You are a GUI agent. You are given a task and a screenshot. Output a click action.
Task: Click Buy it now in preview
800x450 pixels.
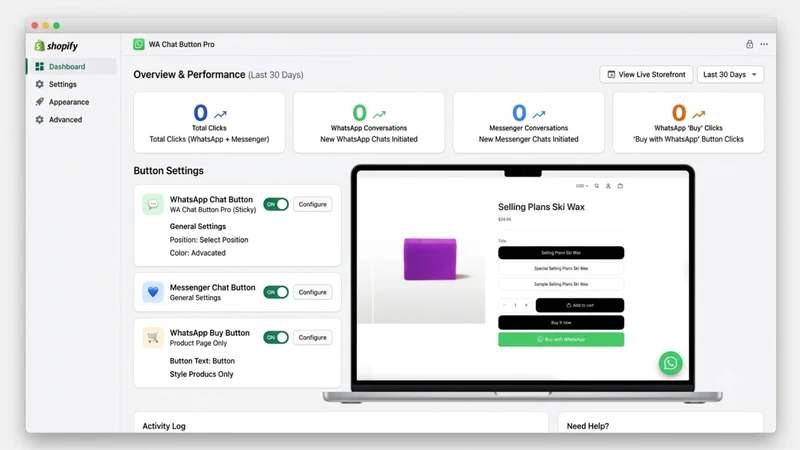tap(561, 322)
